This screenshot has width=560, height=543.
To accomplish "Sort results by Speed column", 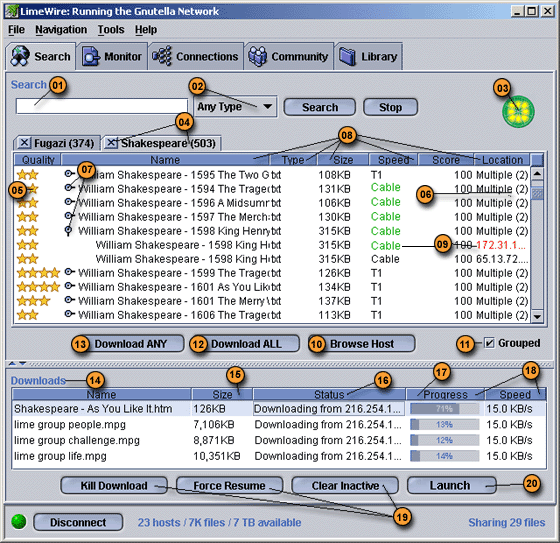I will point(393,160).
